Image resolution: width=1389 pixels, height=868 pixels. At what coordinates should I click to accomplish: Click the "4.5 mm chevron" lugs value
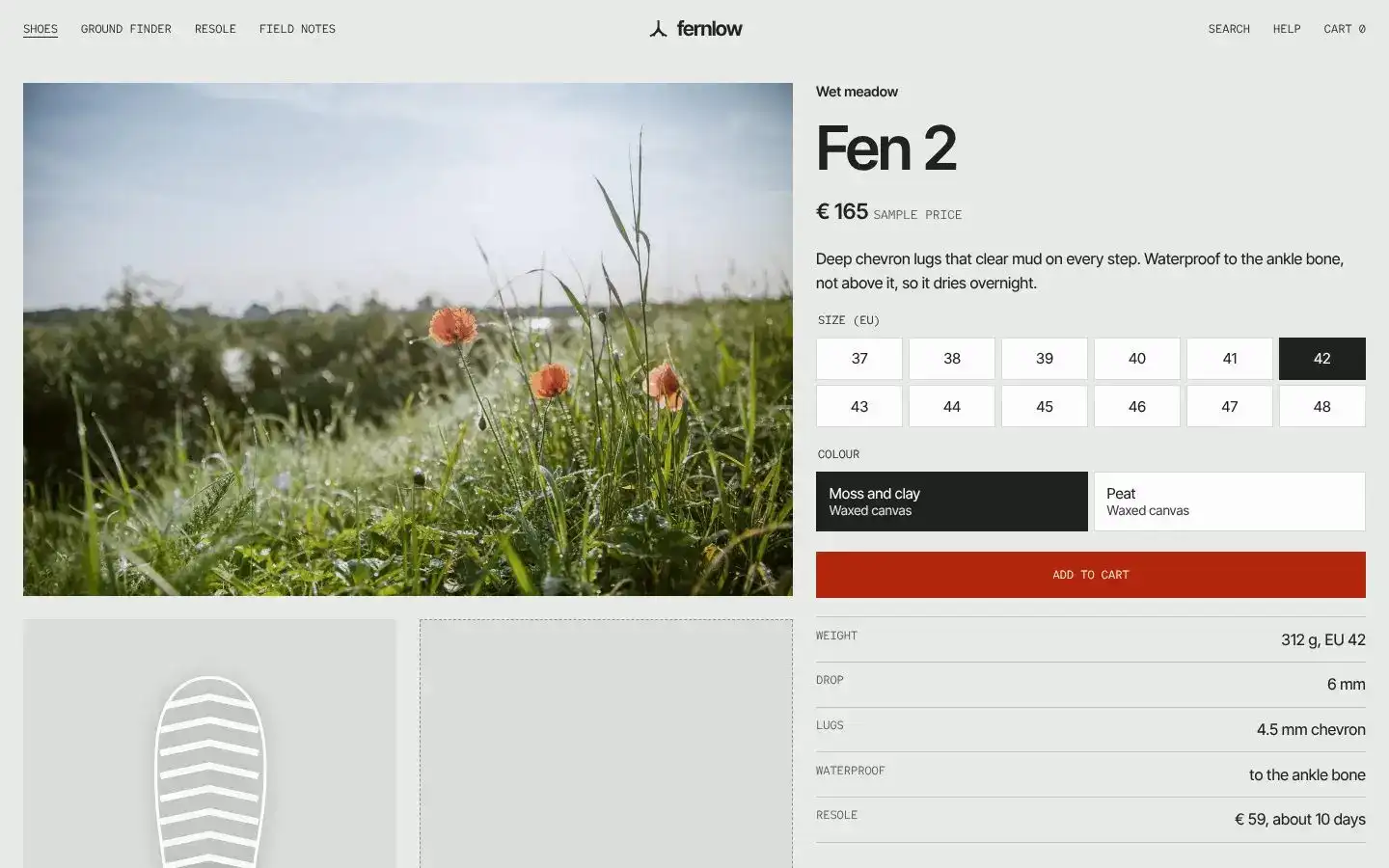click(1311, 730)
